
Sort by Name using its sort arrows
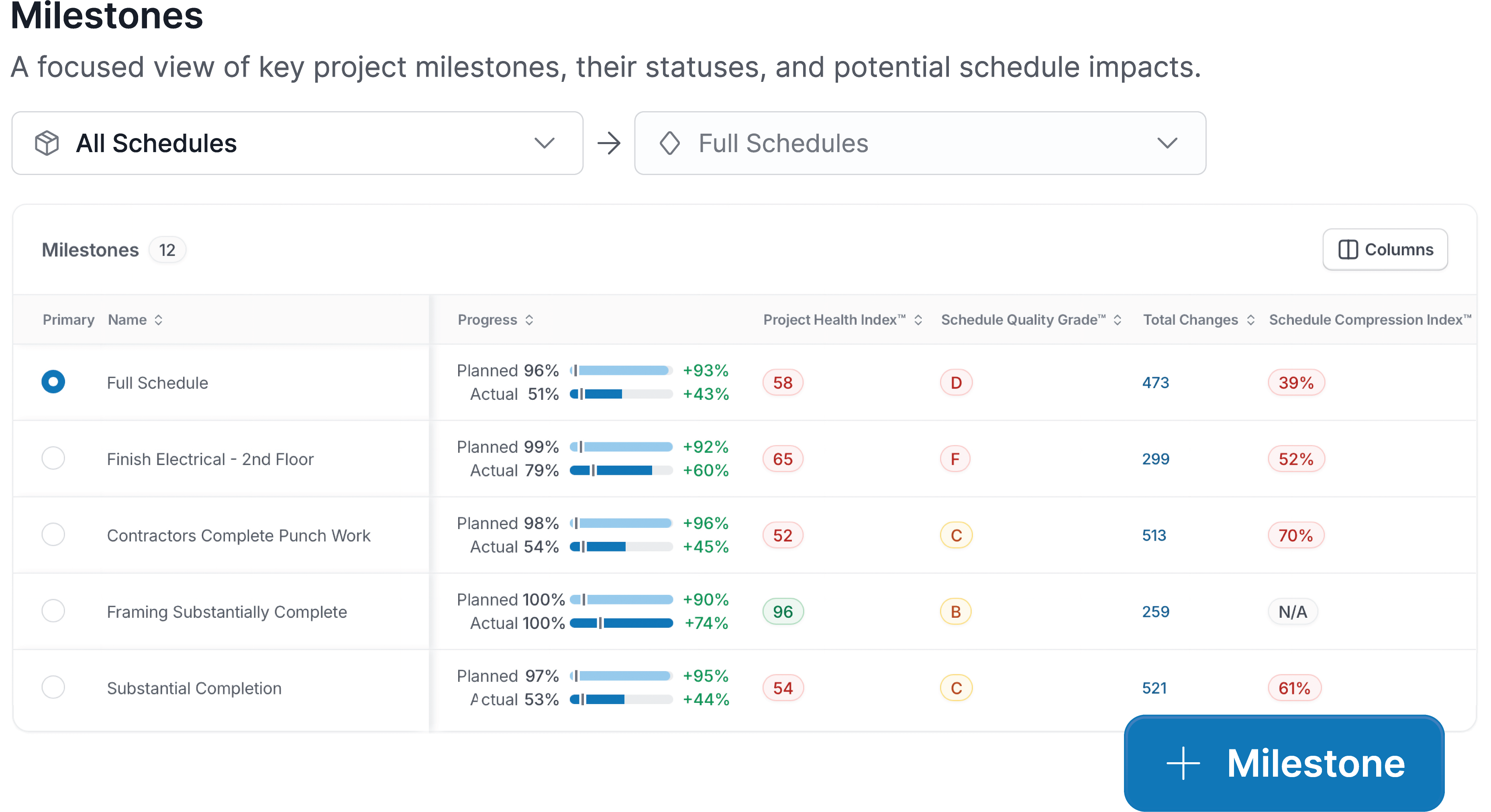point(159,320)
